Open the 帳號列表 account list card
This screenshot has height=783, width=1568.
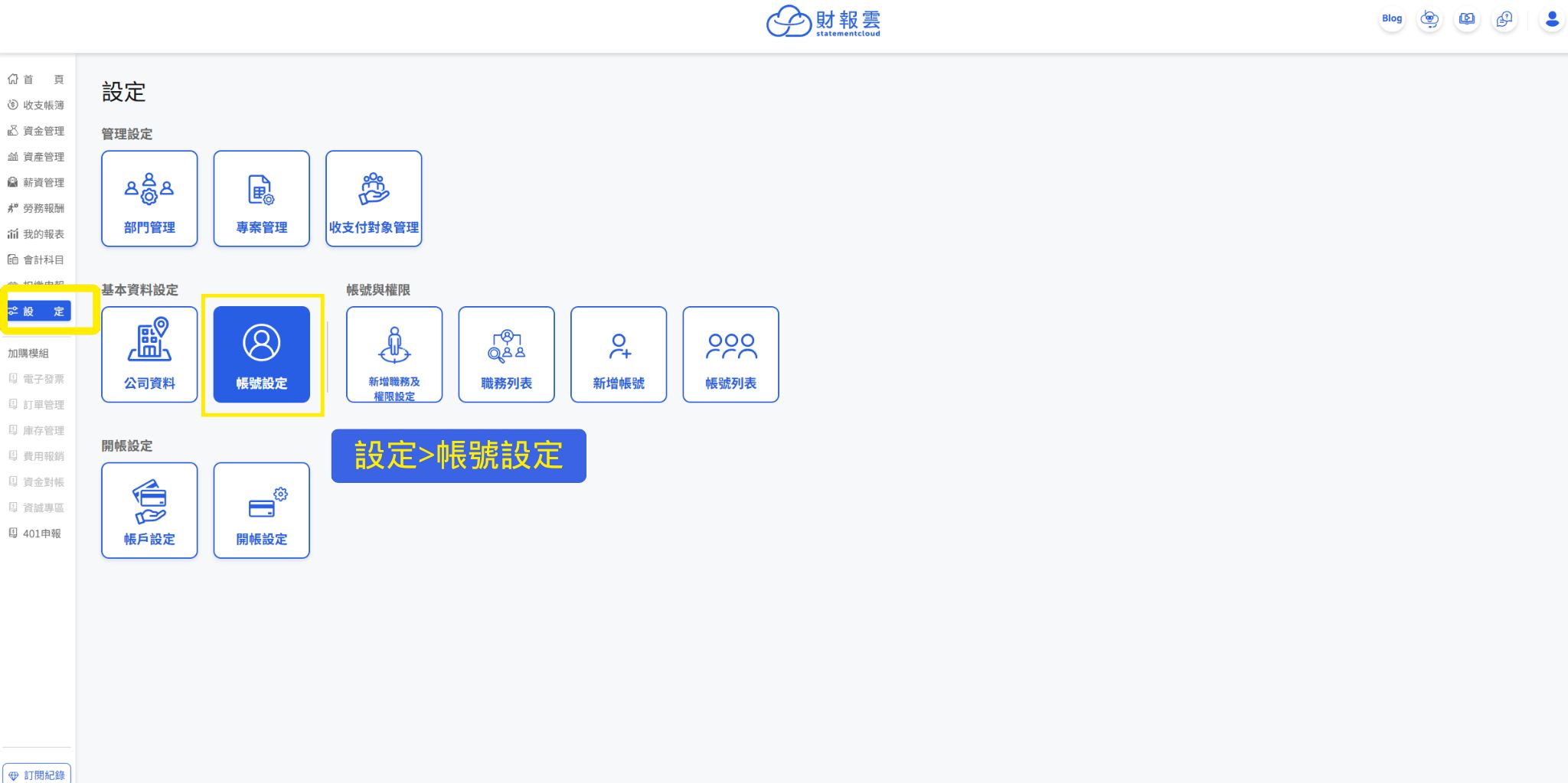[x=730, y=354]
